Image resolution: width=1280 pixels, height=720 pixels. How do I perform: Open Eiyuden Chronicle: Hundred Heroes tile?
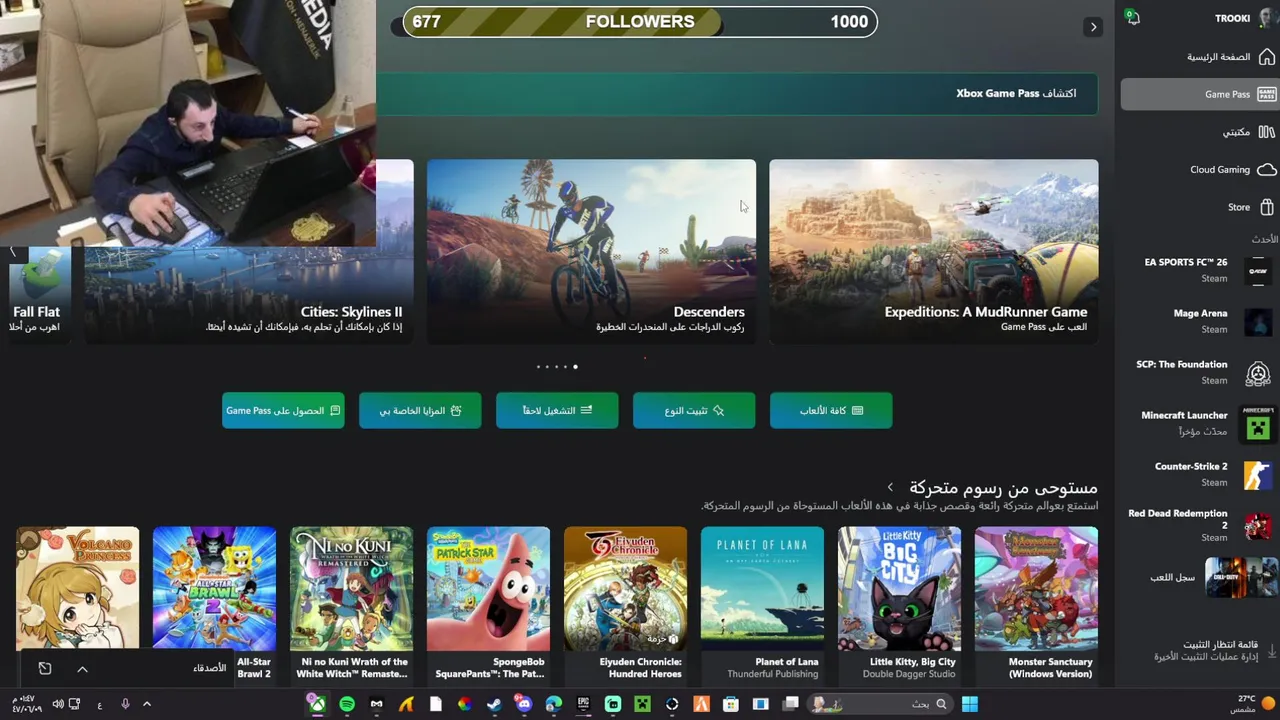[625, 605]
